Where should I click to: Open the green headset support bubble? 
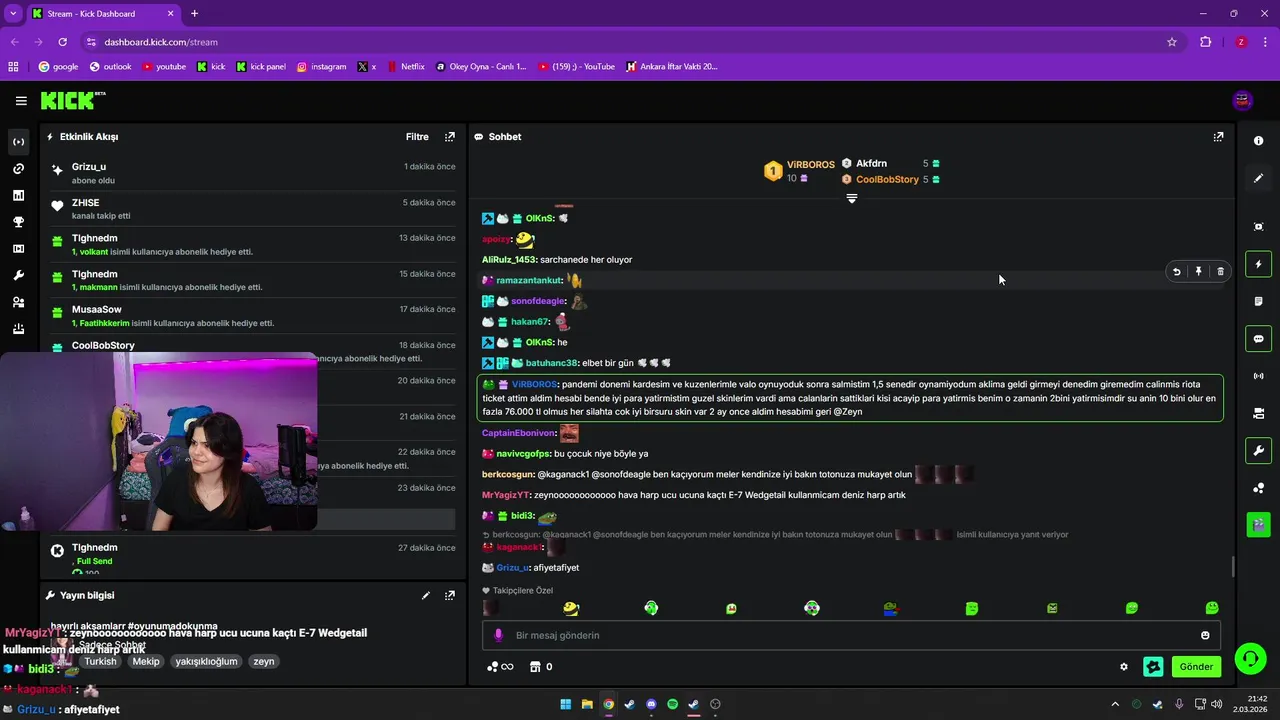coord(1250,659)
